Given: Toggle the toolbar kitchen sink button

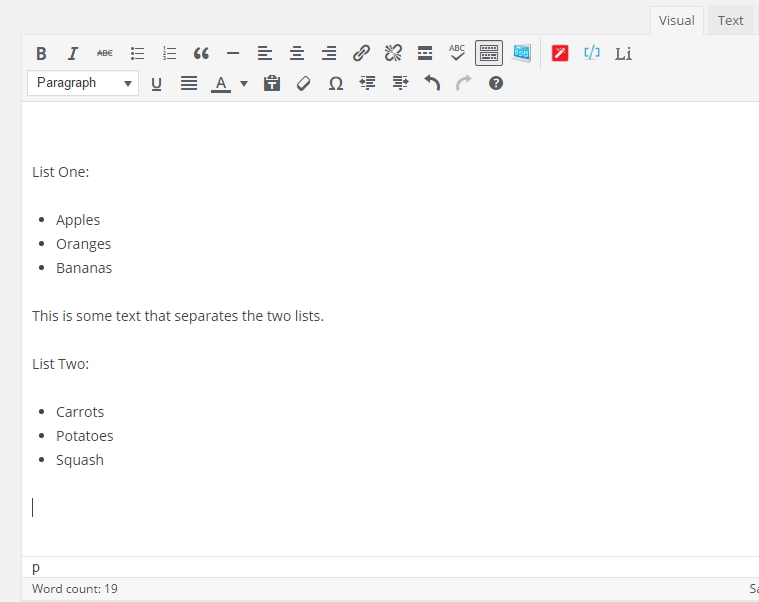Looking at the screenshot, I should 489,53.
